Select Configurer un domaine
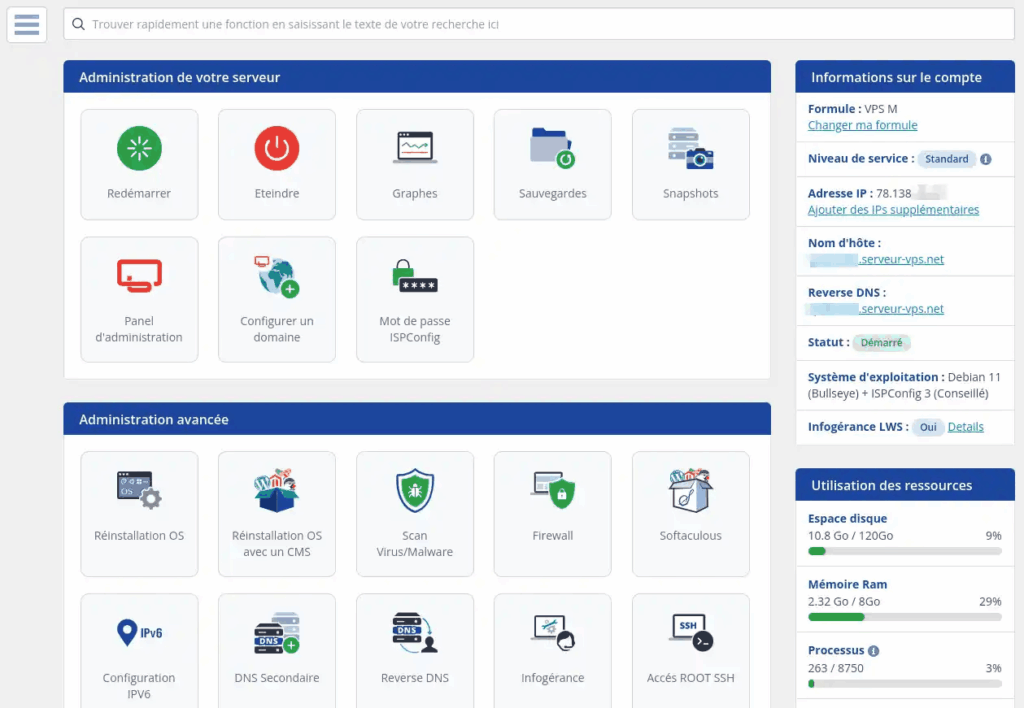 click(x=277, y=299)
